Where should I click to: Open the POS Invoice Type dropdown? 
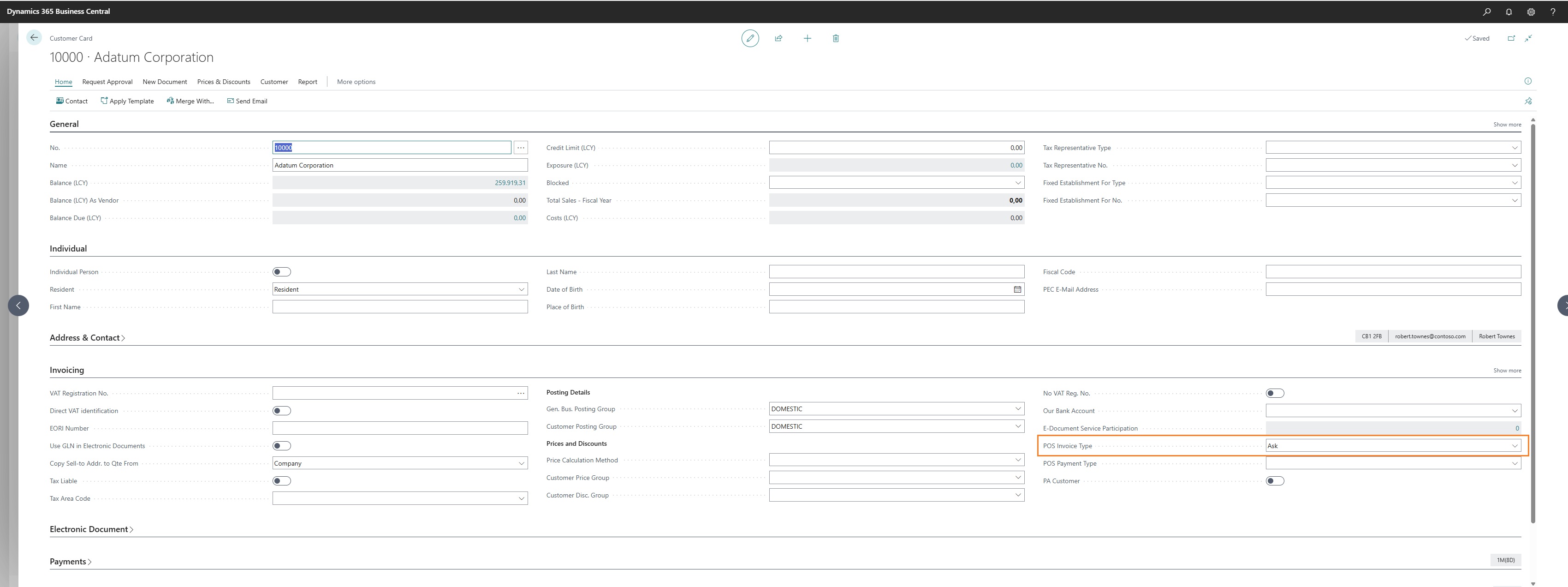click(1515, 446)
